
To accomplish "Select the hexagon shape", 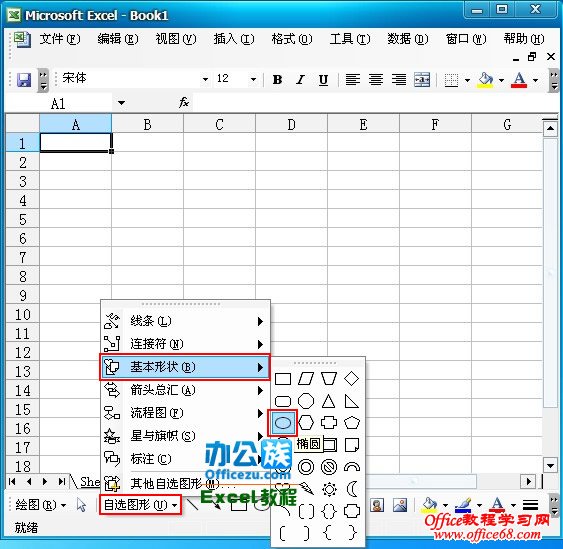I will tap(306, 423).
